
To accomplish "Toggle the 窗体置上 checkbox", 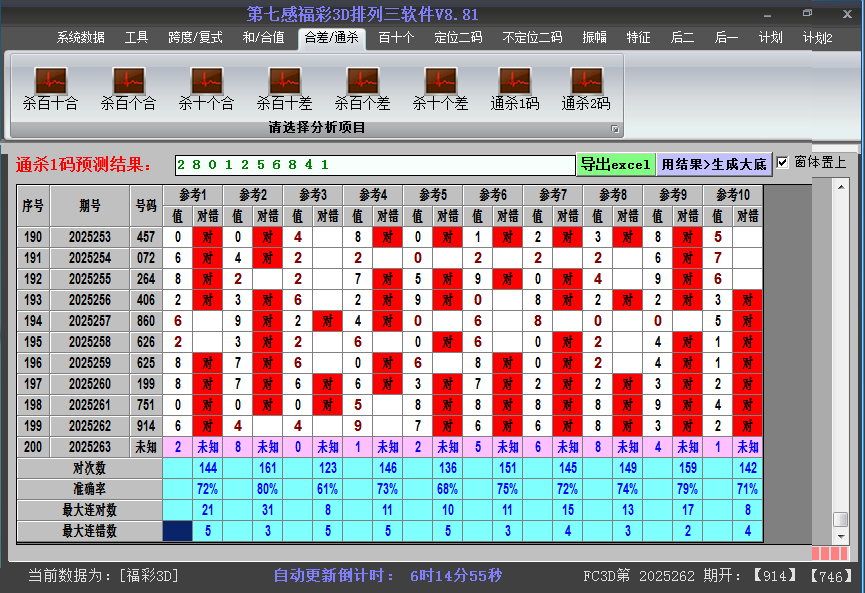I will (x=783, y=163).
